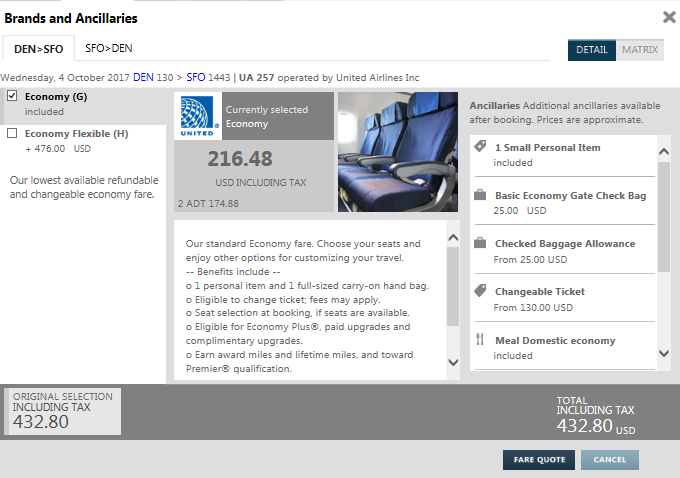Viewport: 680px width, 478px height.
Task: Click the fare description scroll up arrow
Action: (453, 238)
